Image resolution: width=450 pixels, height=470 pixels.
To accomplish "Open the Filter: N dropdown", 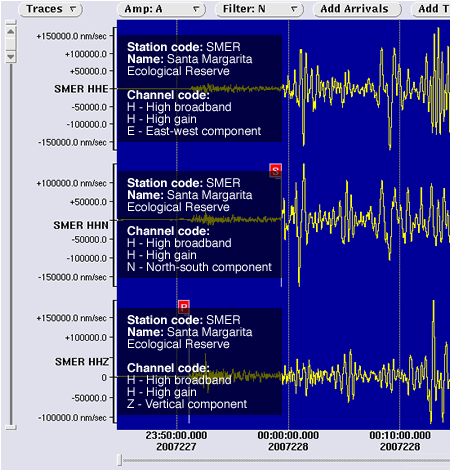I will tap(259, 9).
